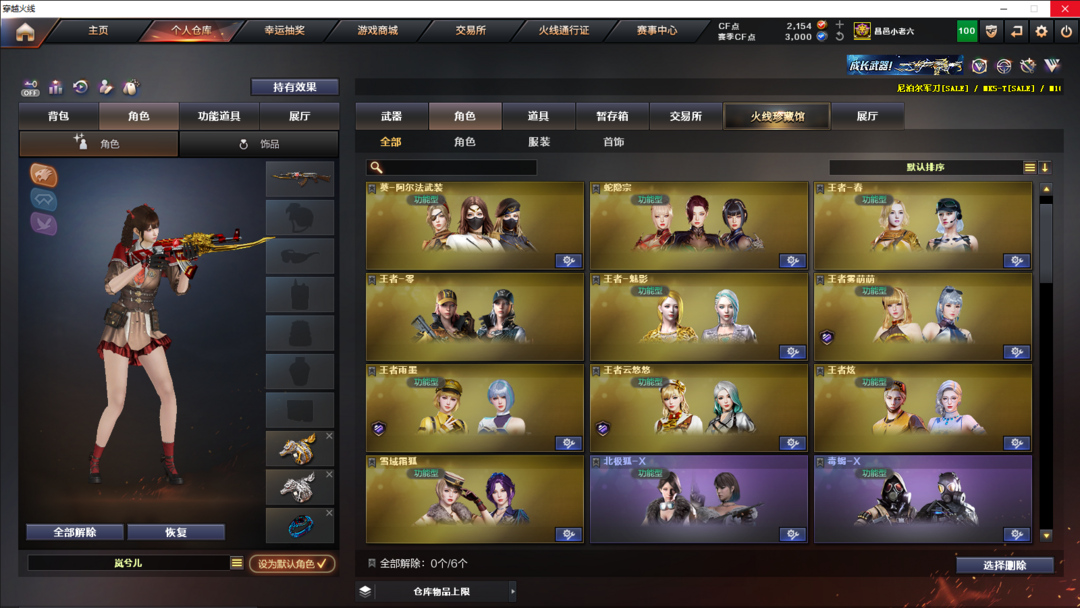Click the 设为默认角色 button

292,563
